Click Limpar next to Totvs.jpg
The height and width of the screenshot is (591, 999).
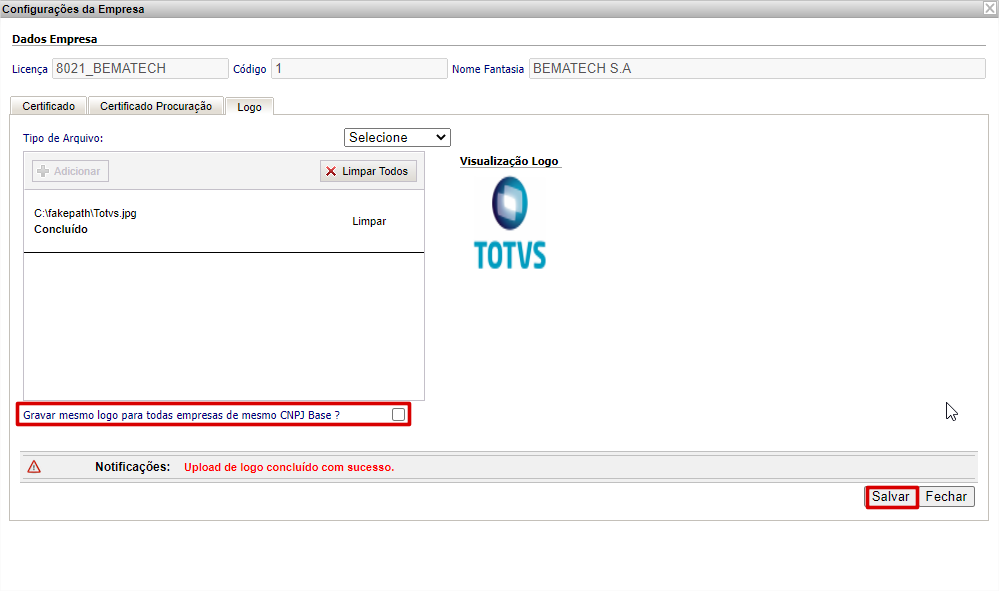[369, 221]
